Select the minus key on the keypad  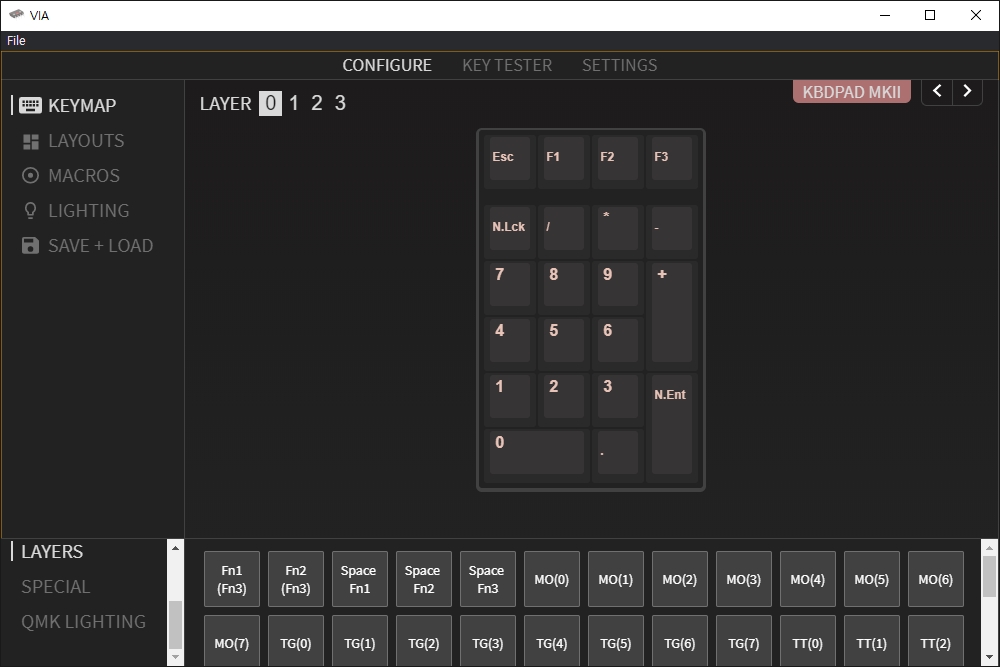(672, 231)
